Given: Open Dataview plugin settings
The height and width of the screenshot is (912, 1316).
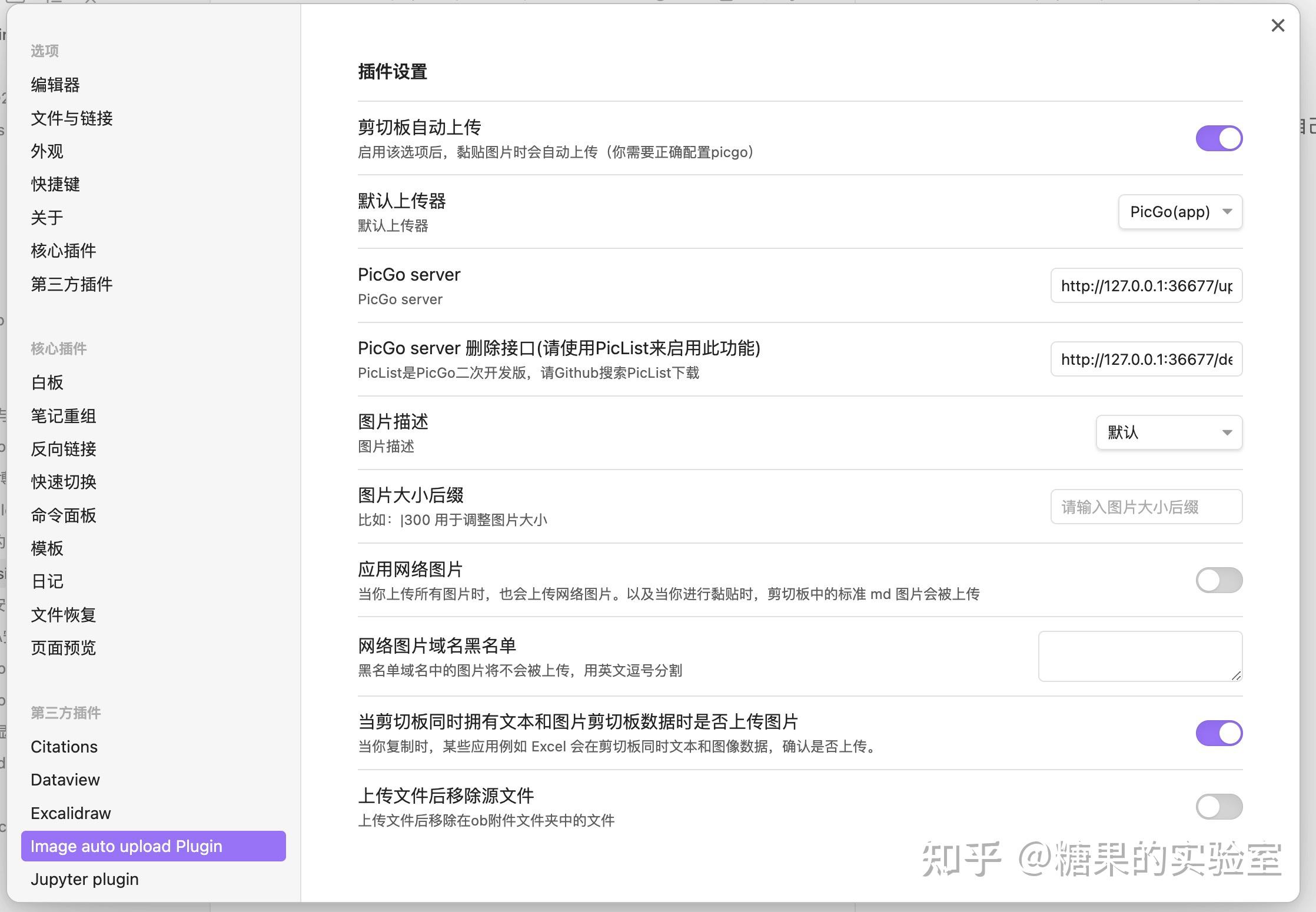Looking at the screenshot, I should [65, 779].
